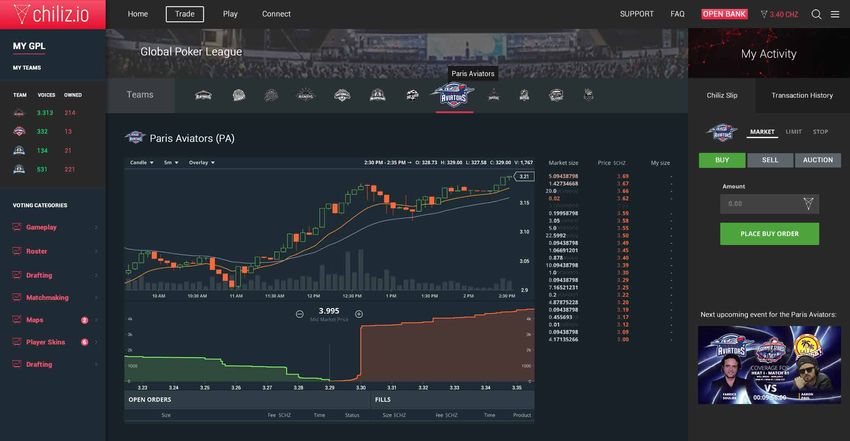Click the chiliz.io logo

52,14
